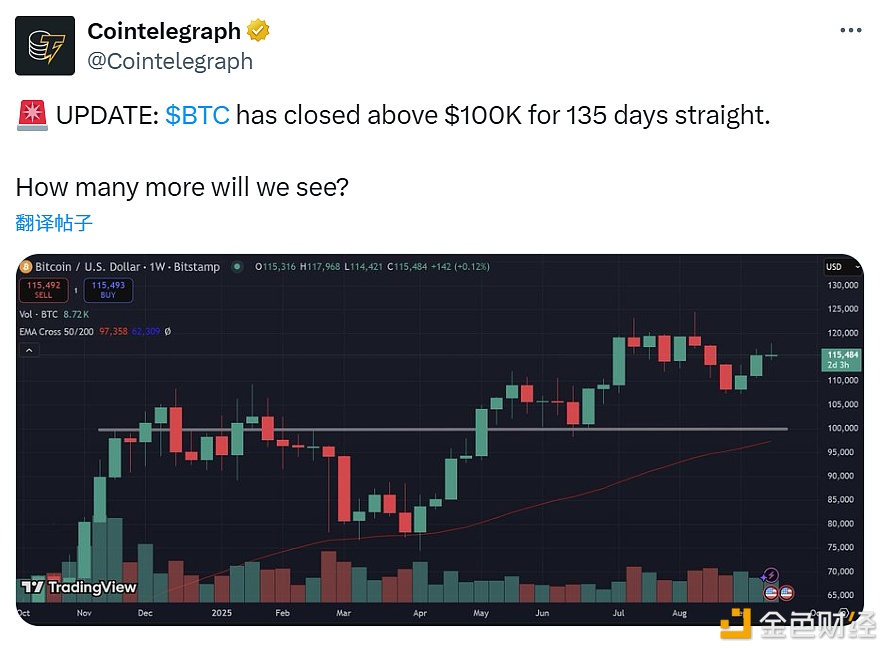888x651 pixels.
Task: Click the 115,484 current price label
Action: tap(841, 359)
